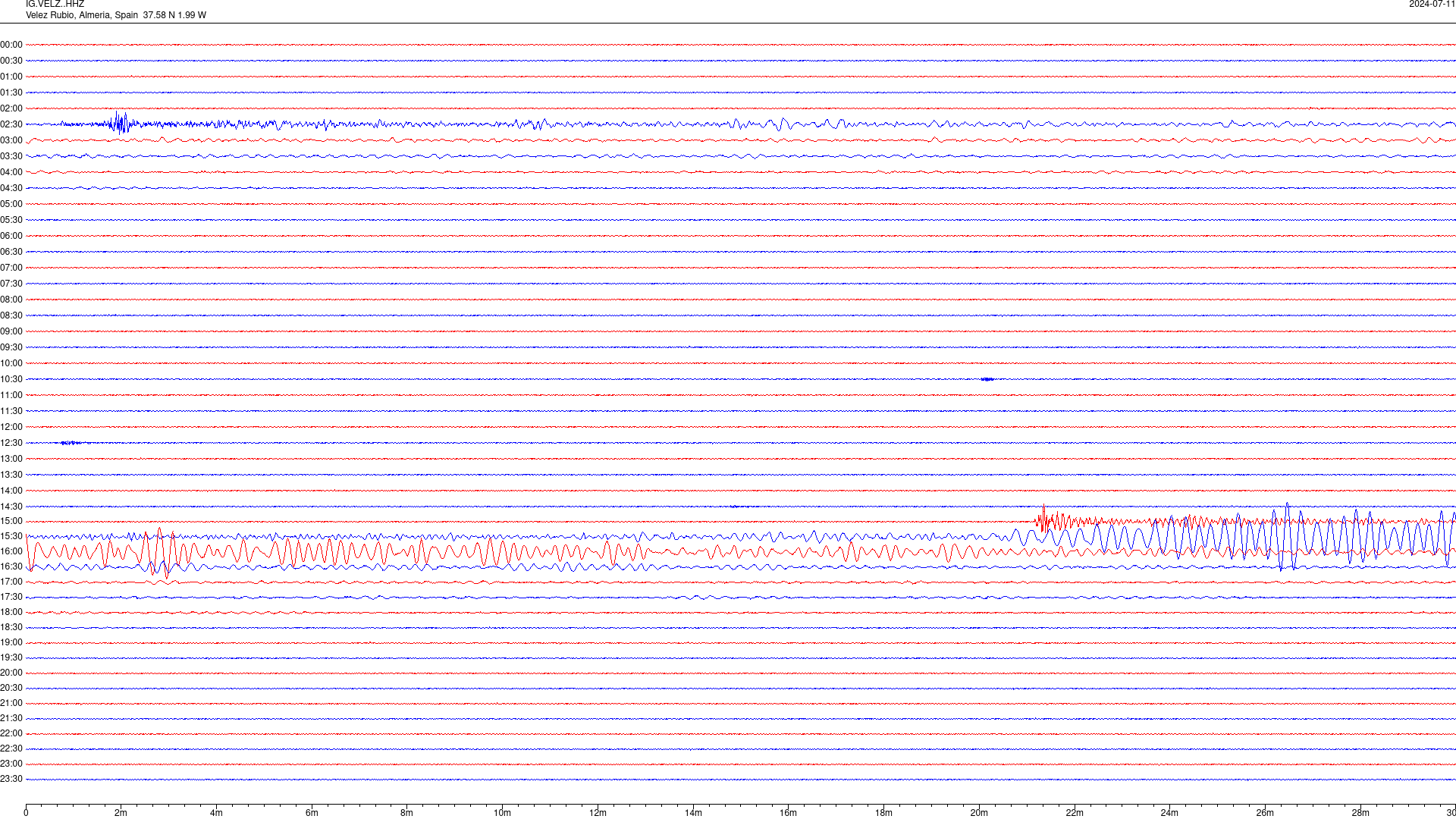Select the 00:30 time row label

point(11,61)
